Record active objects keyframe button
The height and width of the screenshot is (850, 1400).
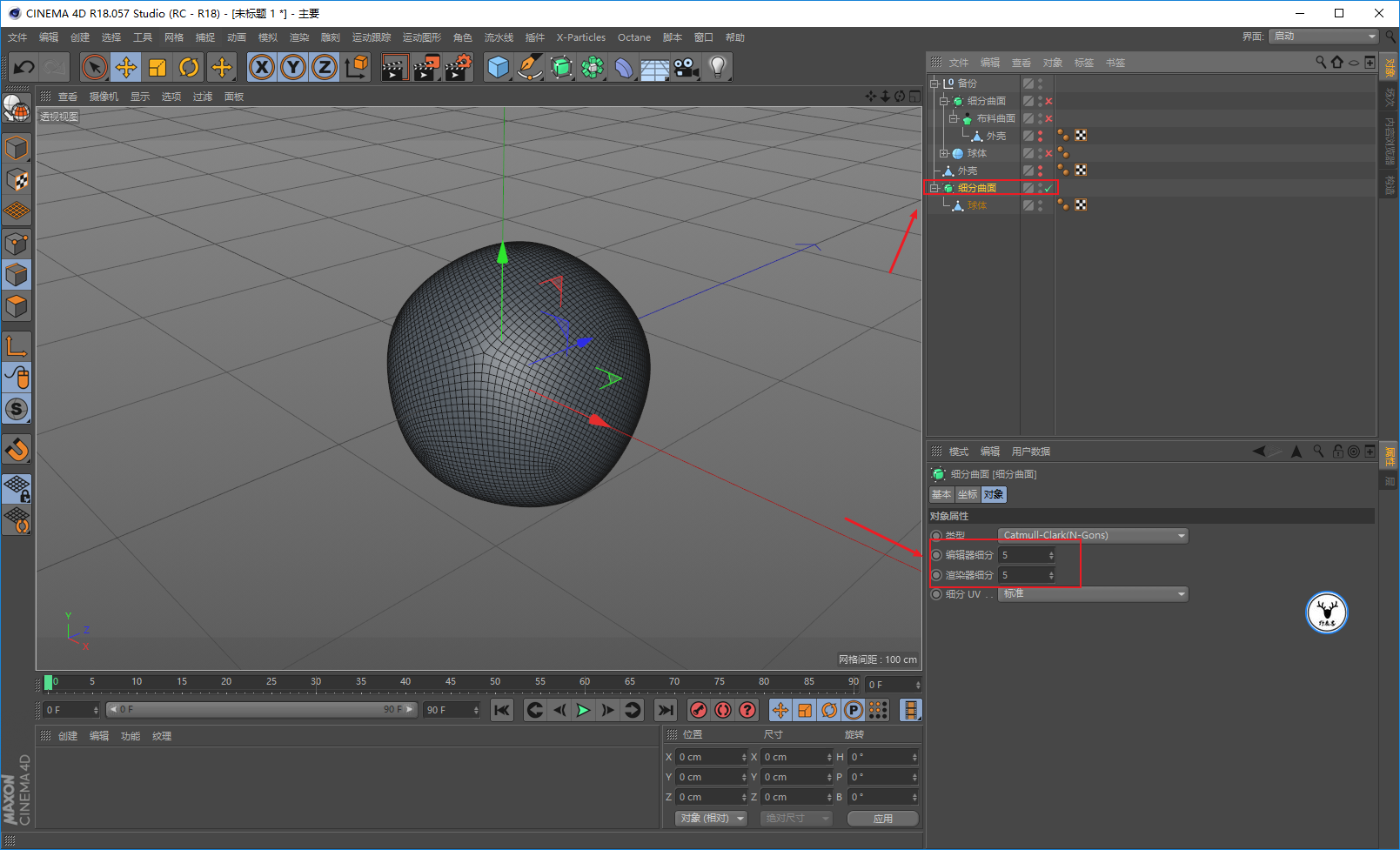click(699, 710)
